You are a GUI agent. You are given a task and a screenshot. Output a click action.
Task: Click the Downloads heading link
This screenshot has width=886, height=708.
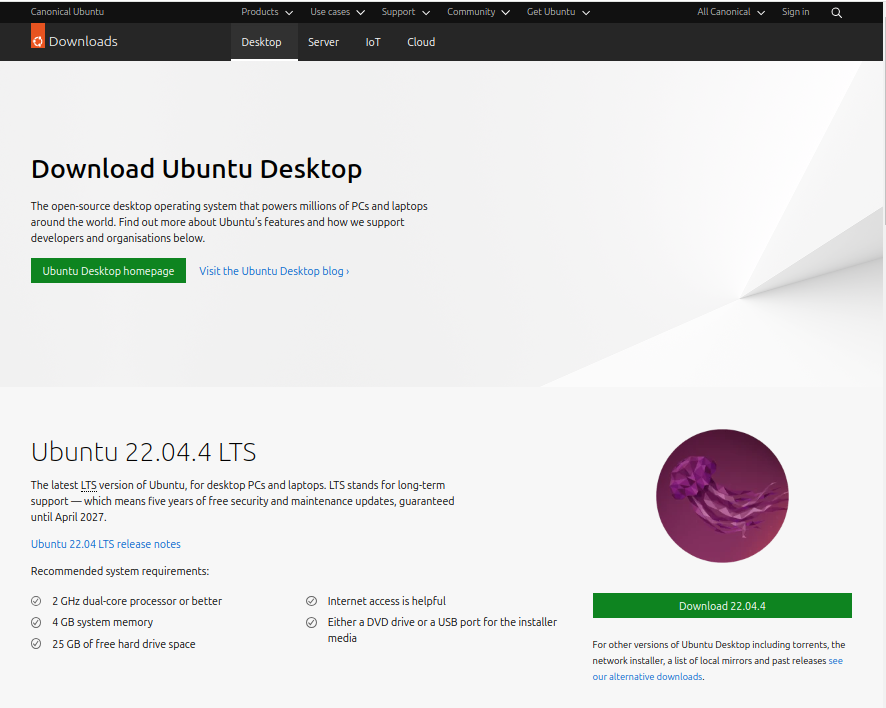pos(83,41)
